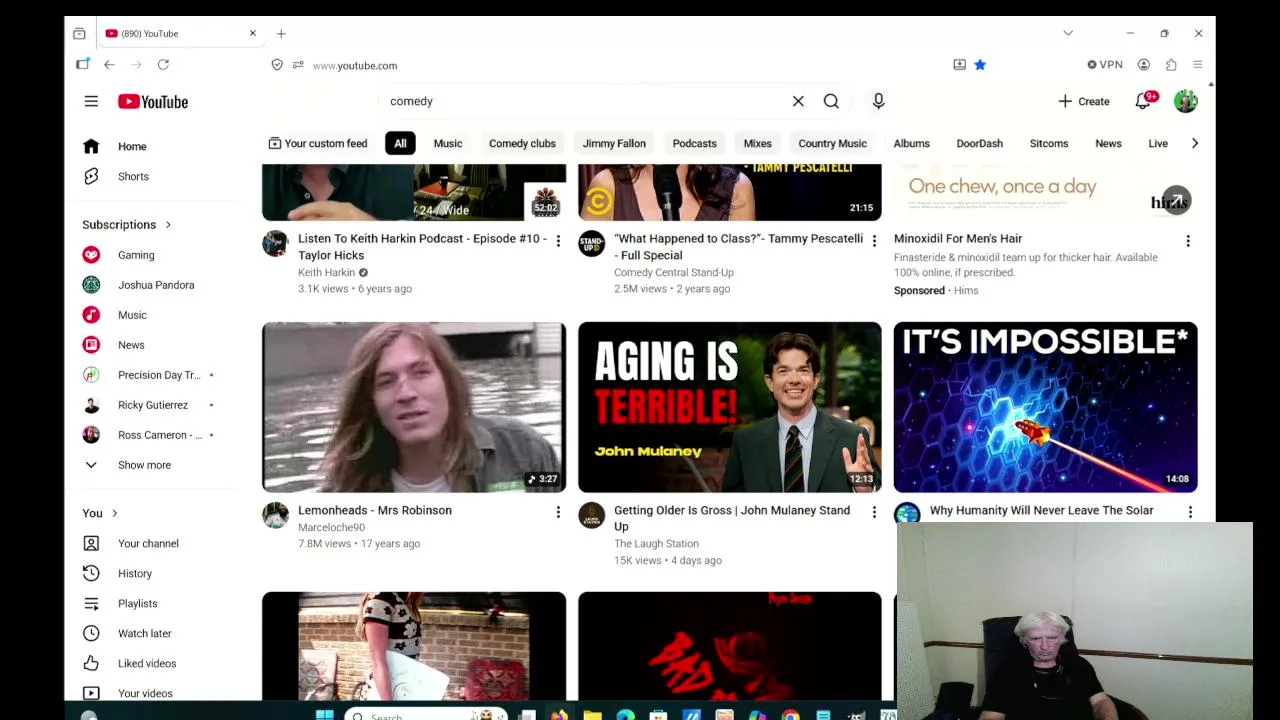Viewport: 1280px width, 720px height.
Task: Switch to the Podcasts chip
Action: tap(694, 143)
